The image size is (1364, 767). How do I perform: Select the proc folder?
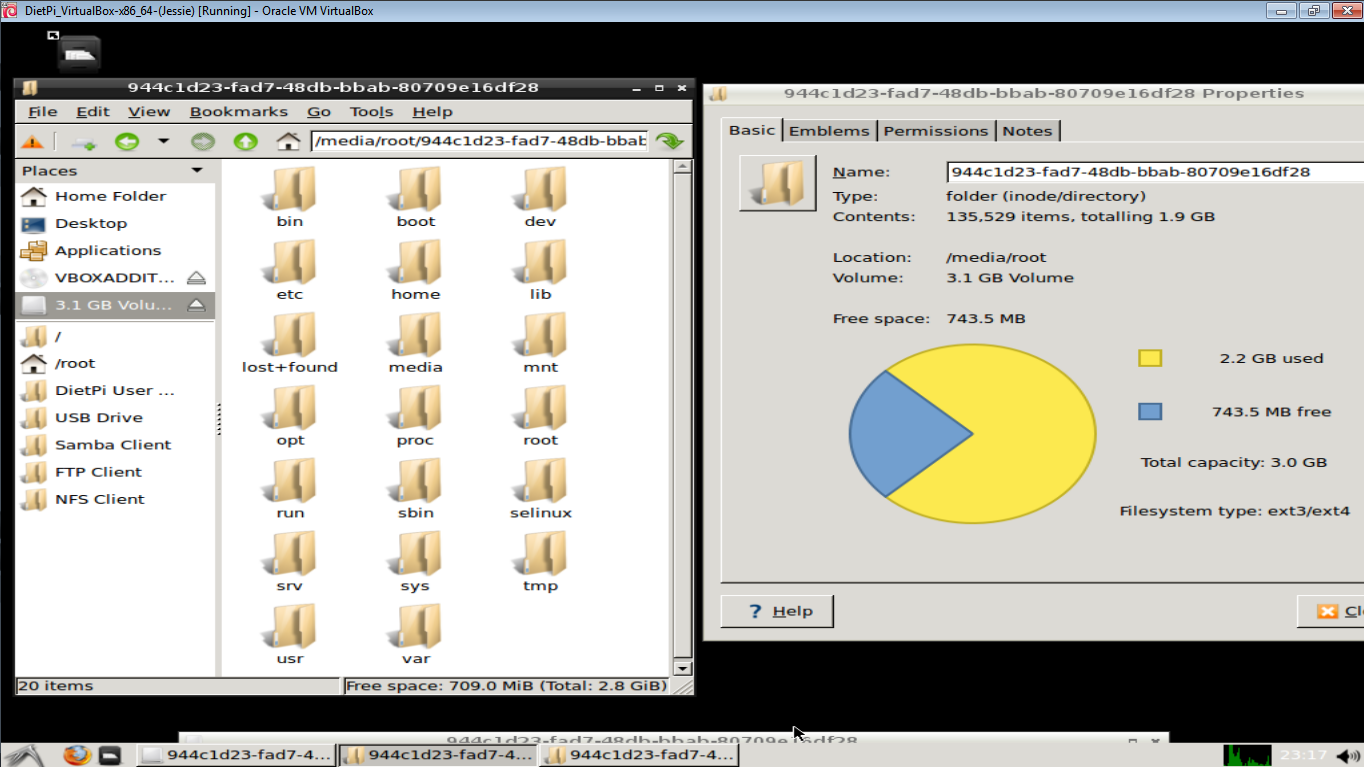pos(415,416)
